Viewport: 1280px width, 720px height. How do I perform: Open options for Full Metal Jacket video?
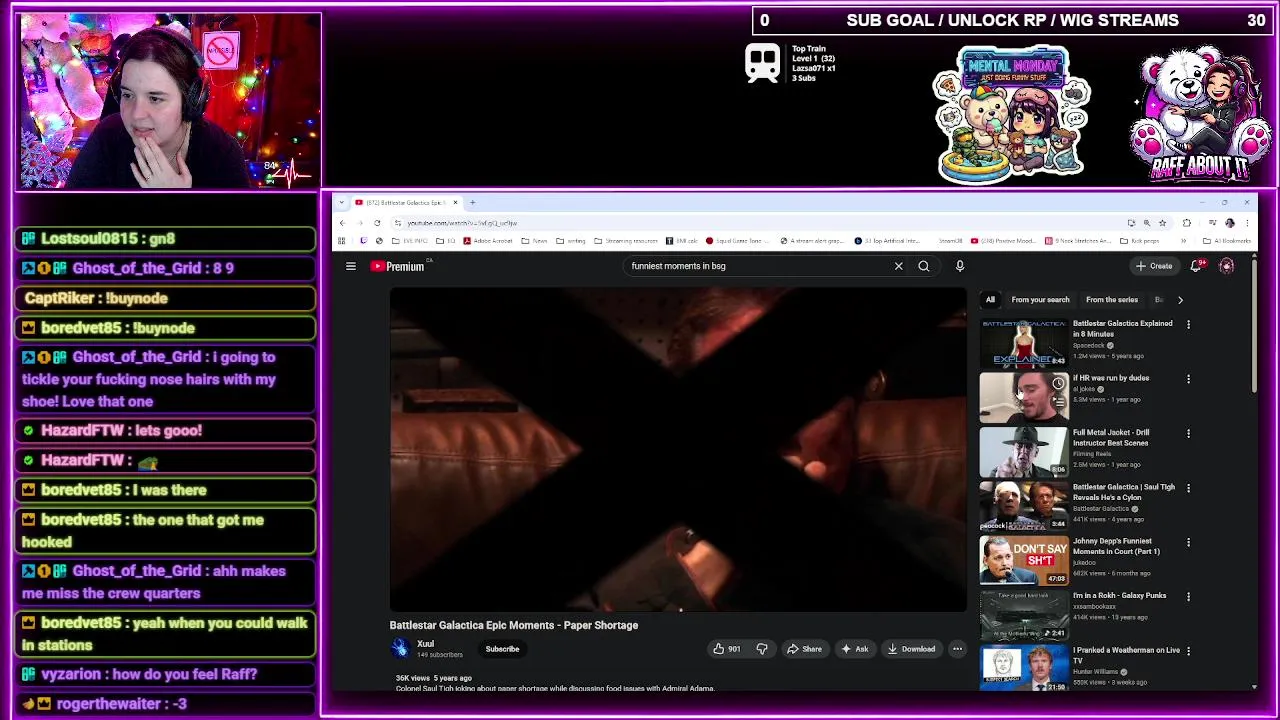click(x=1188, y=433)
